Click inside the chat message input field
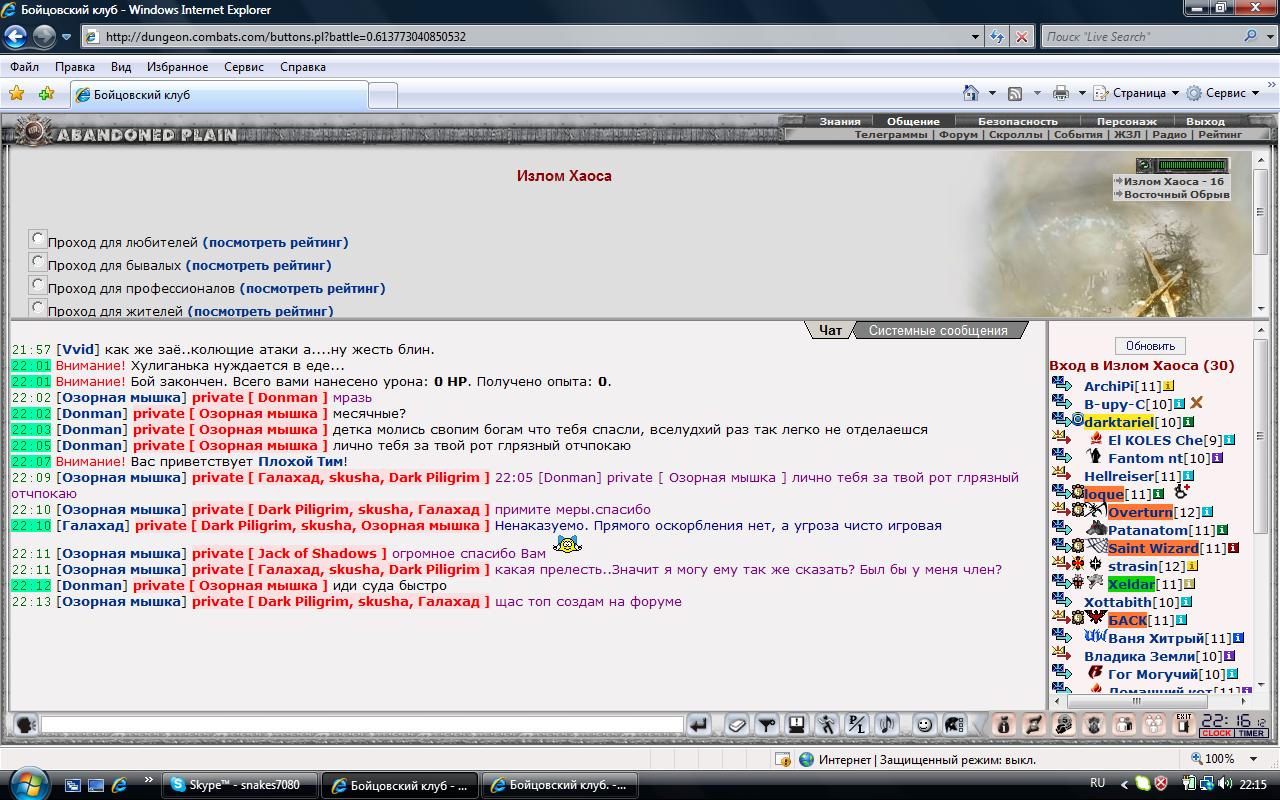The image size is (1280, 800). tap(360, 725)
